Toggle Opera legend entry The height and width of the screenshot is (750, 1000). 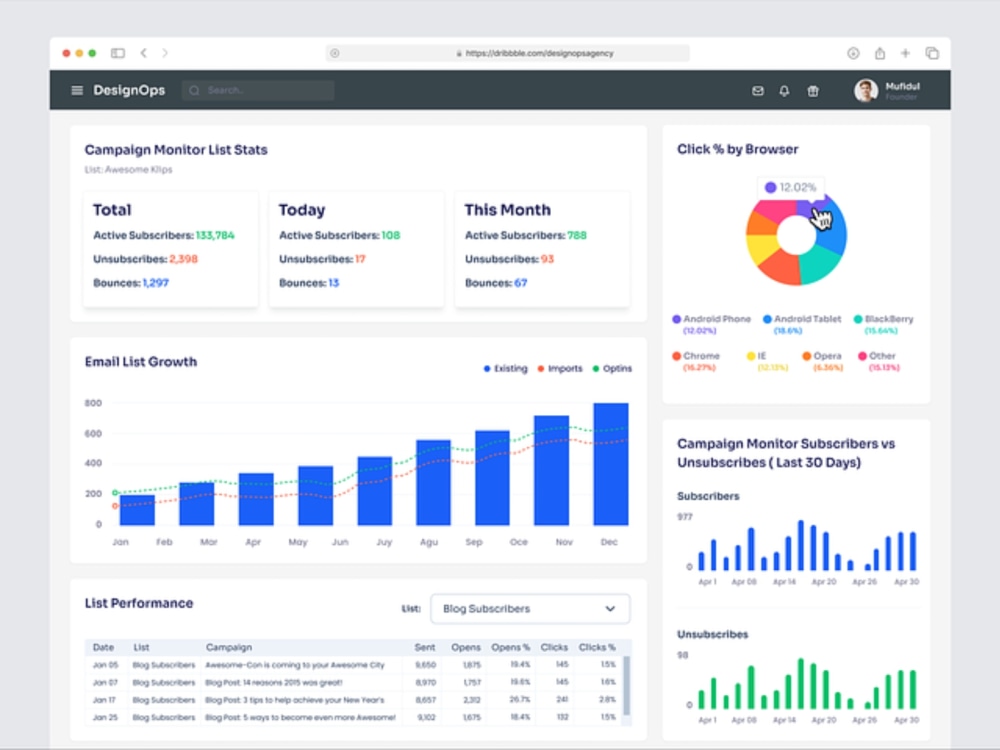pos(822,361)
